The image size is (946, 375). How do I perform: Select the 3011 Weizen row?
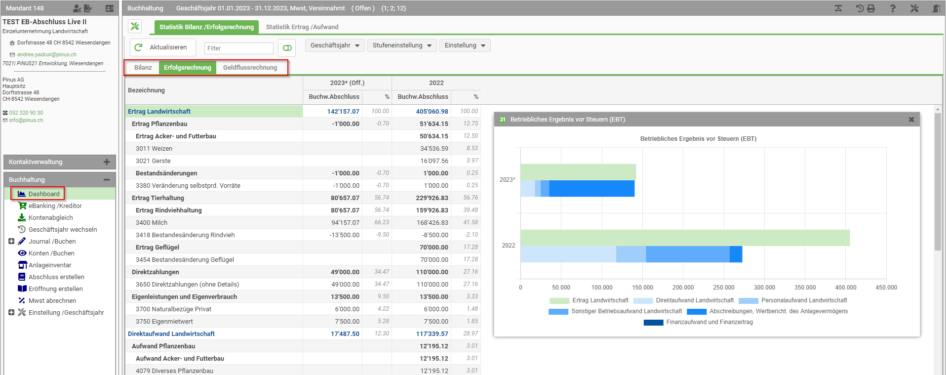click(x=304, y=148)
